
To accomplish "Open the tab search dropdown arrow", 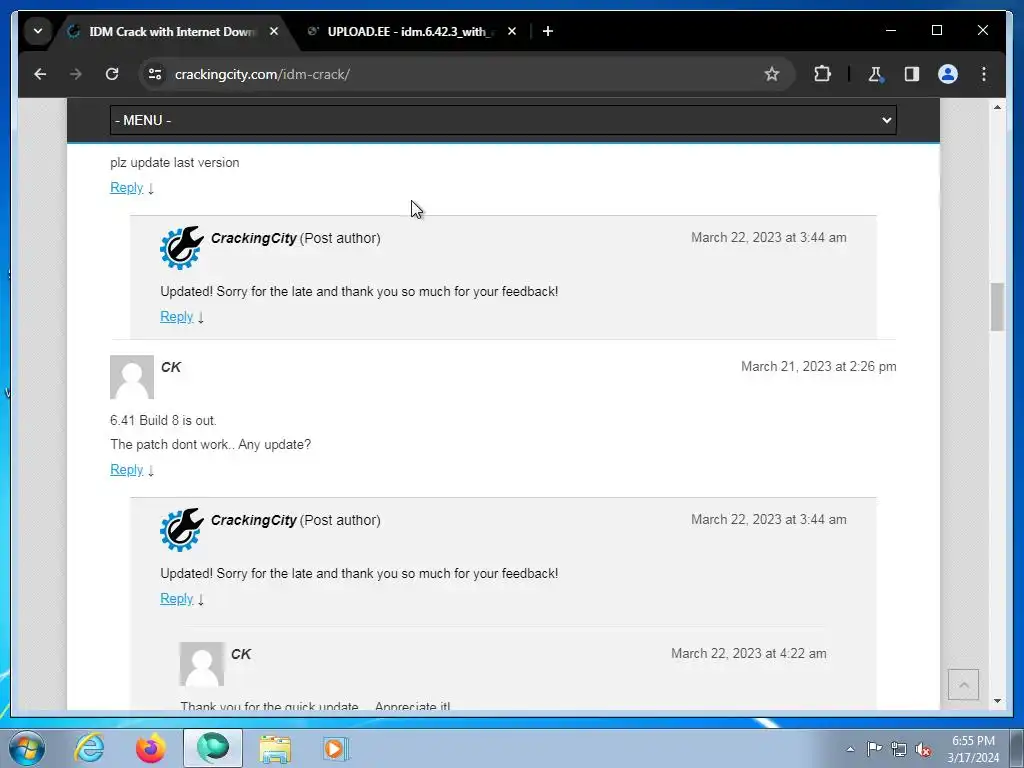I will pyautogui.click(x=38, y=31).
